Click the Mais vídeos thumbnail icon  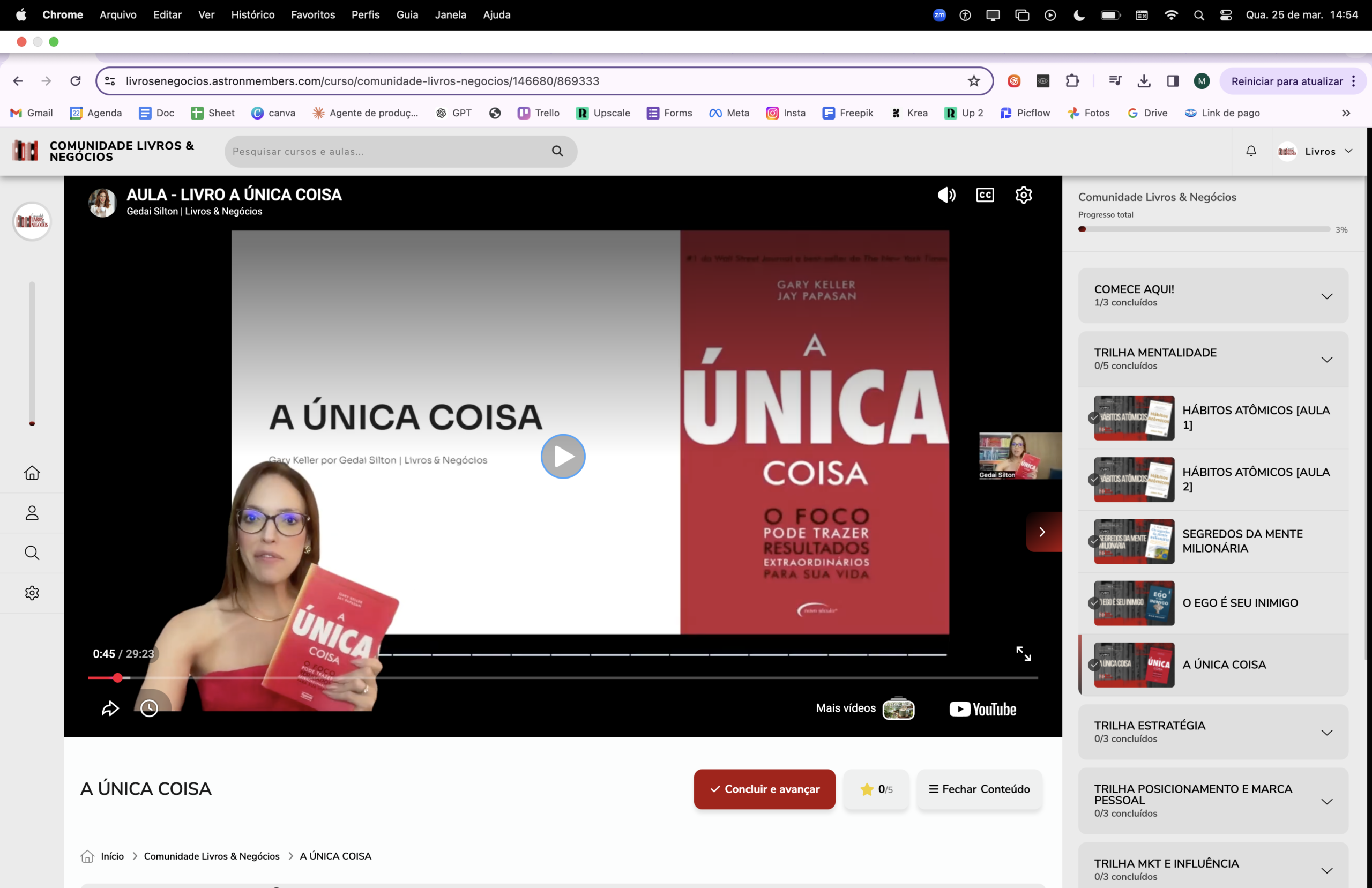(x=898, y=708)
